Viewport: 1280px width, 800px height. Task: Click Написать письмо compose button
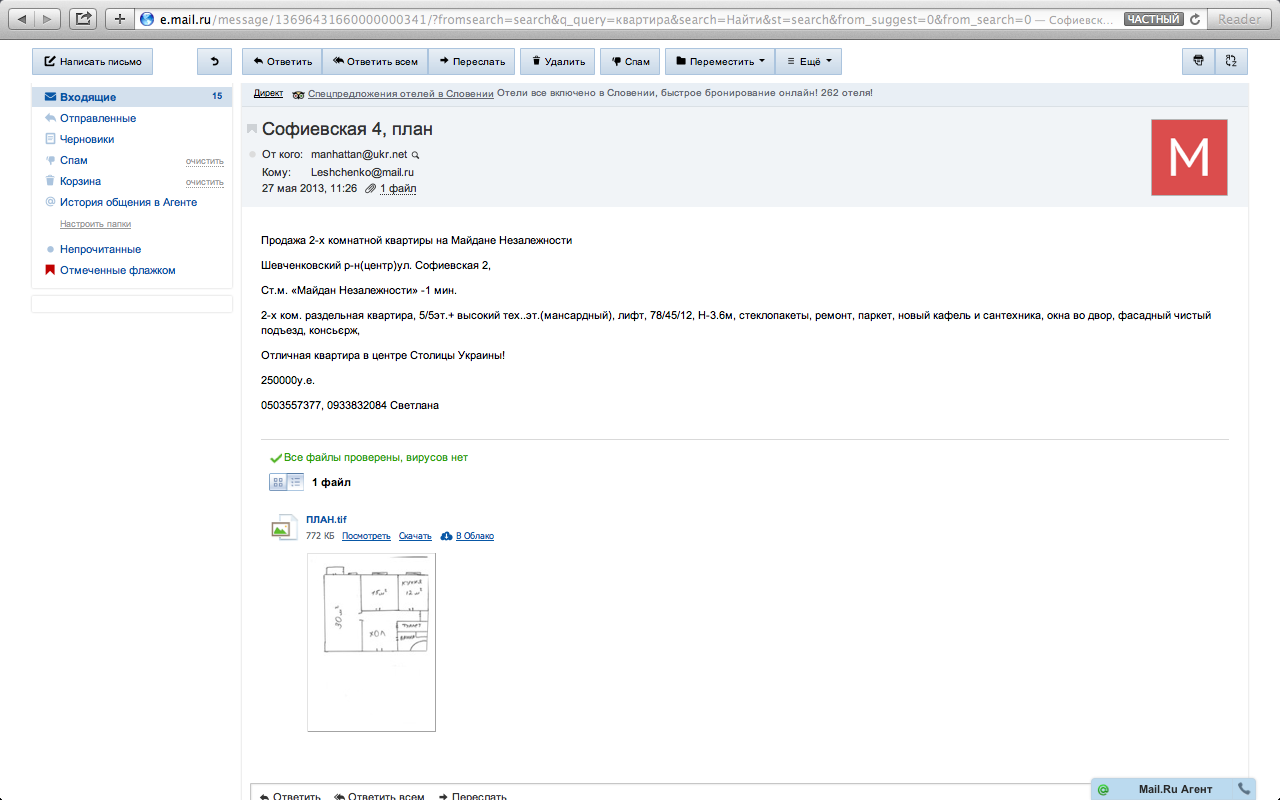(x=92, y=61)
